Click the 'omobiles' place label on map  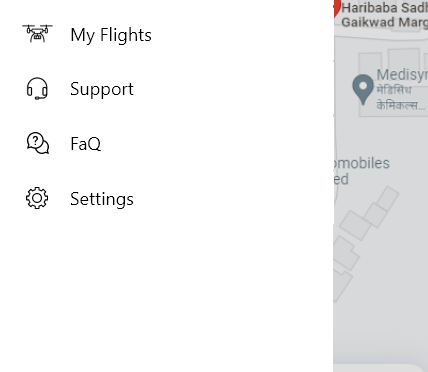361,163
